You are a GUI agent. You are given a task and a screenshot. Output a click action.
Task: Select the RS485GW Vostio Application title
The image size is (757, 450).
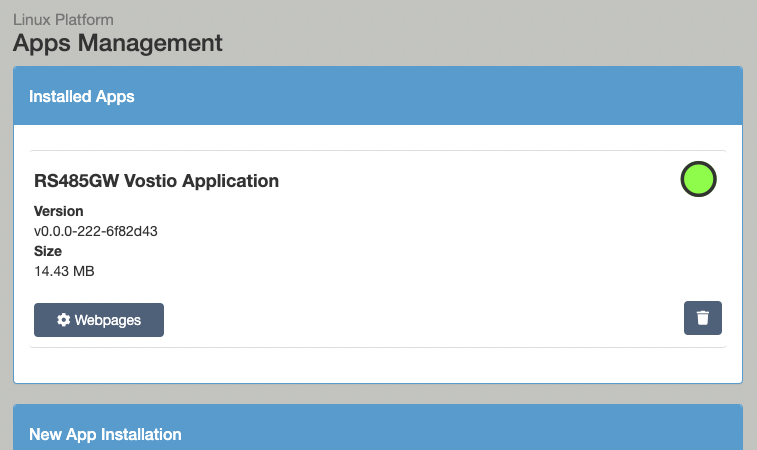point(156,181)
